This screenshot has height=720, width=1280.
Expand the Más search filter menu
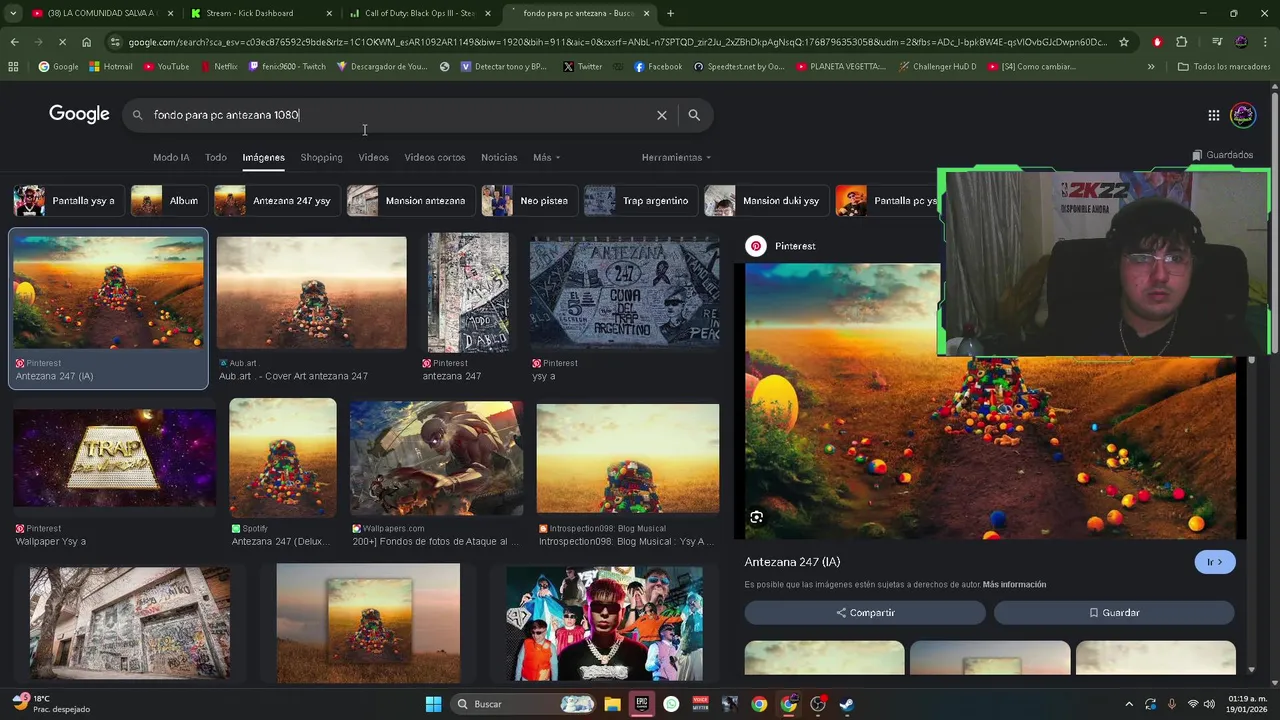[546, 157]
